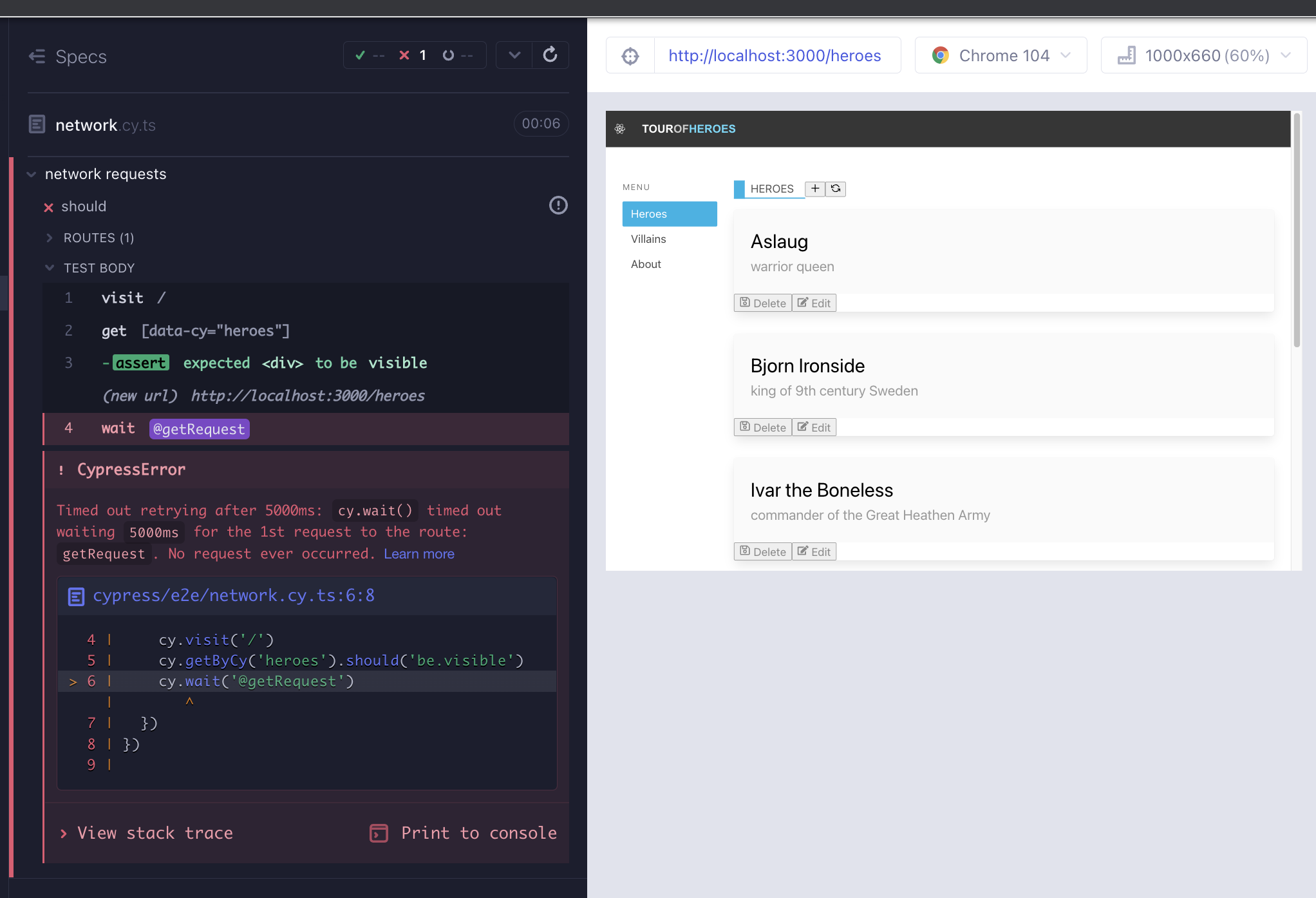1316x898 pixels.
Task: Click the Bjorn Ironside hero name
Action: coord(807,366)
